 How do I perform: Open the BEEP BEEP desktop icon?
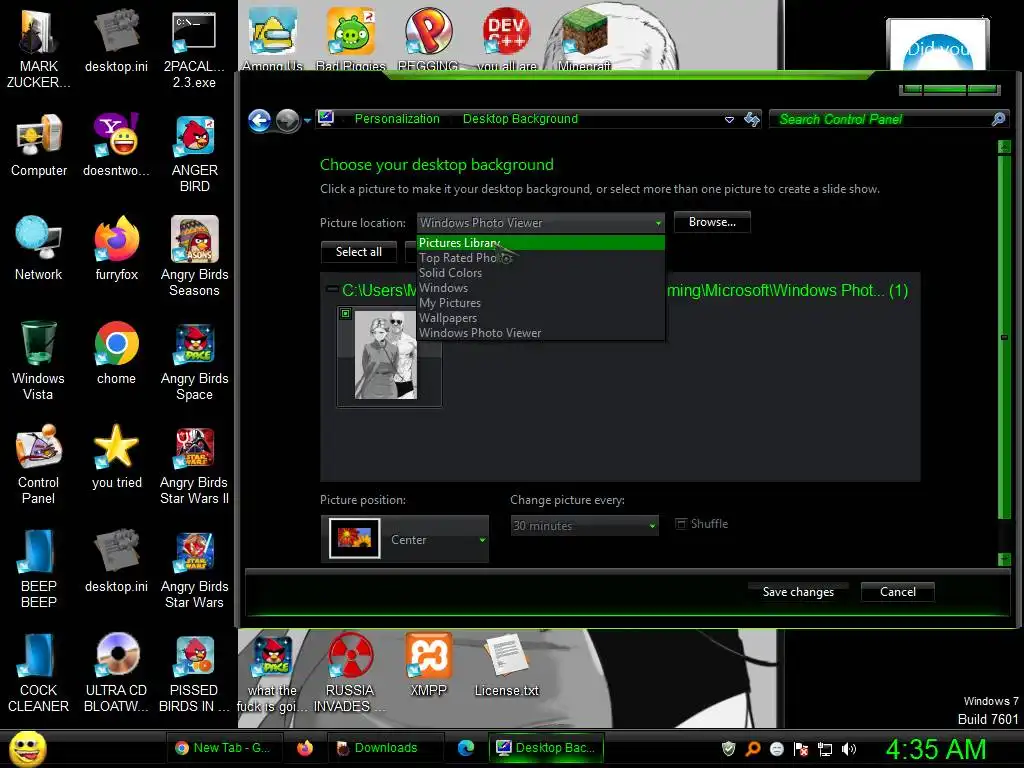(39, 568)
